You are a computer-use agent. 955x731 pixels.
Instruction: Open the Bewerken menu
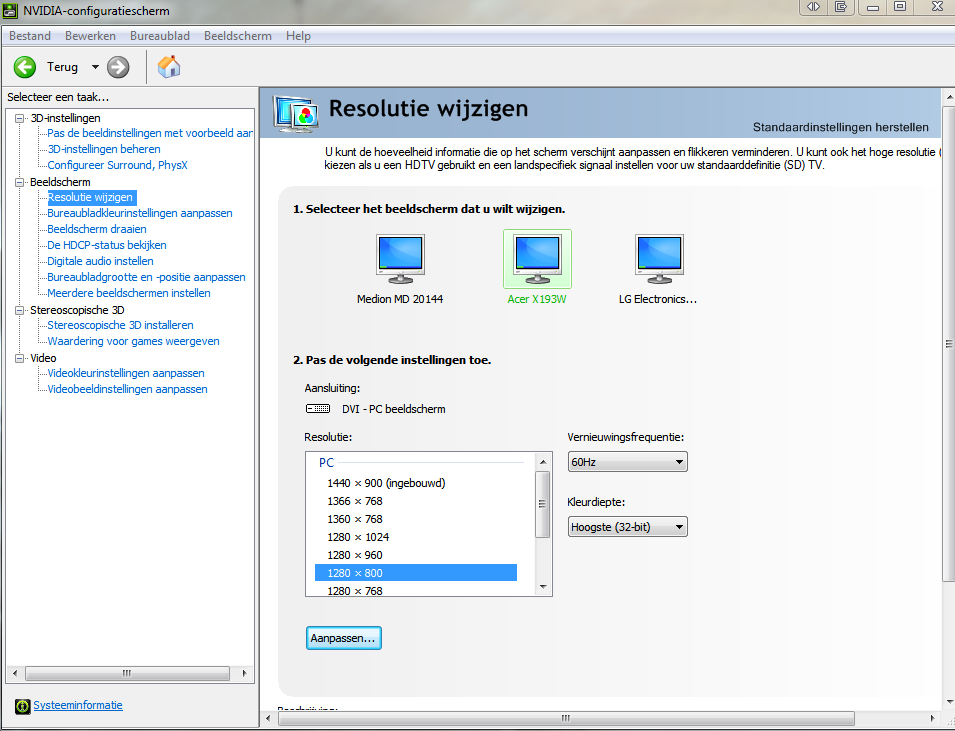(90, 36)
